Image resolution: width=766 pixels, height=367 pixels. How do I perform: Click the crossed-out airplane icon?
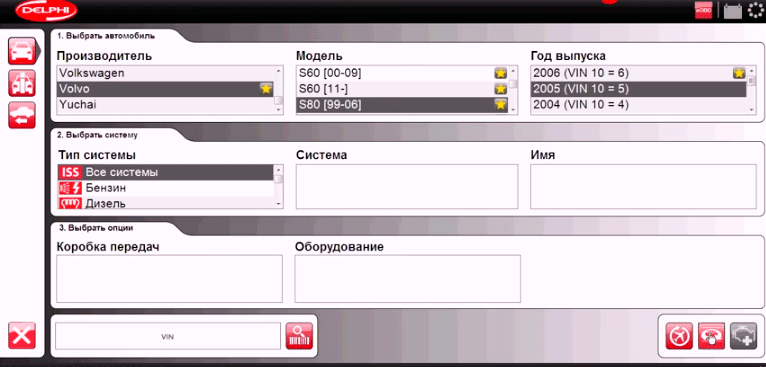point(679,336)
